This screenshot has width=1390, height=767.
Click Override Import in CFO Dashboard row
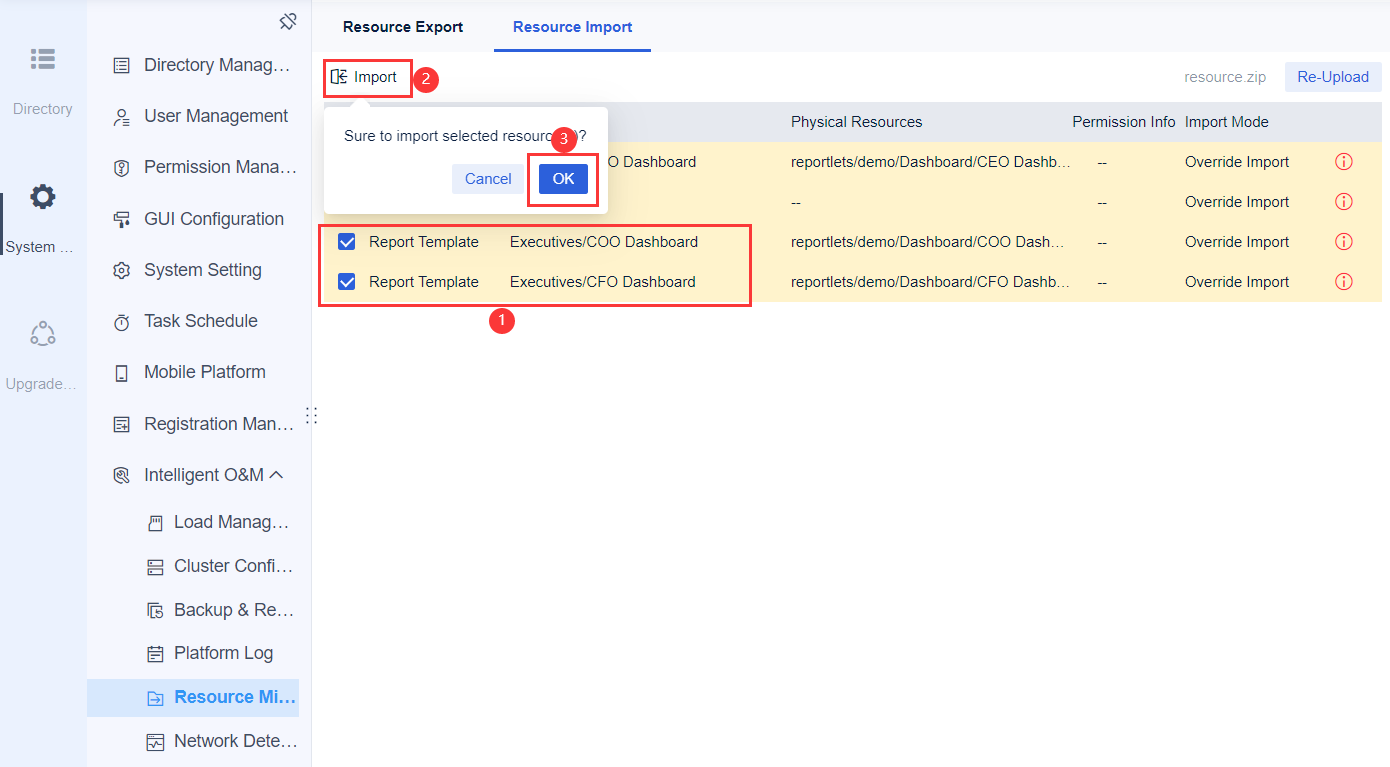point(1237,282)
